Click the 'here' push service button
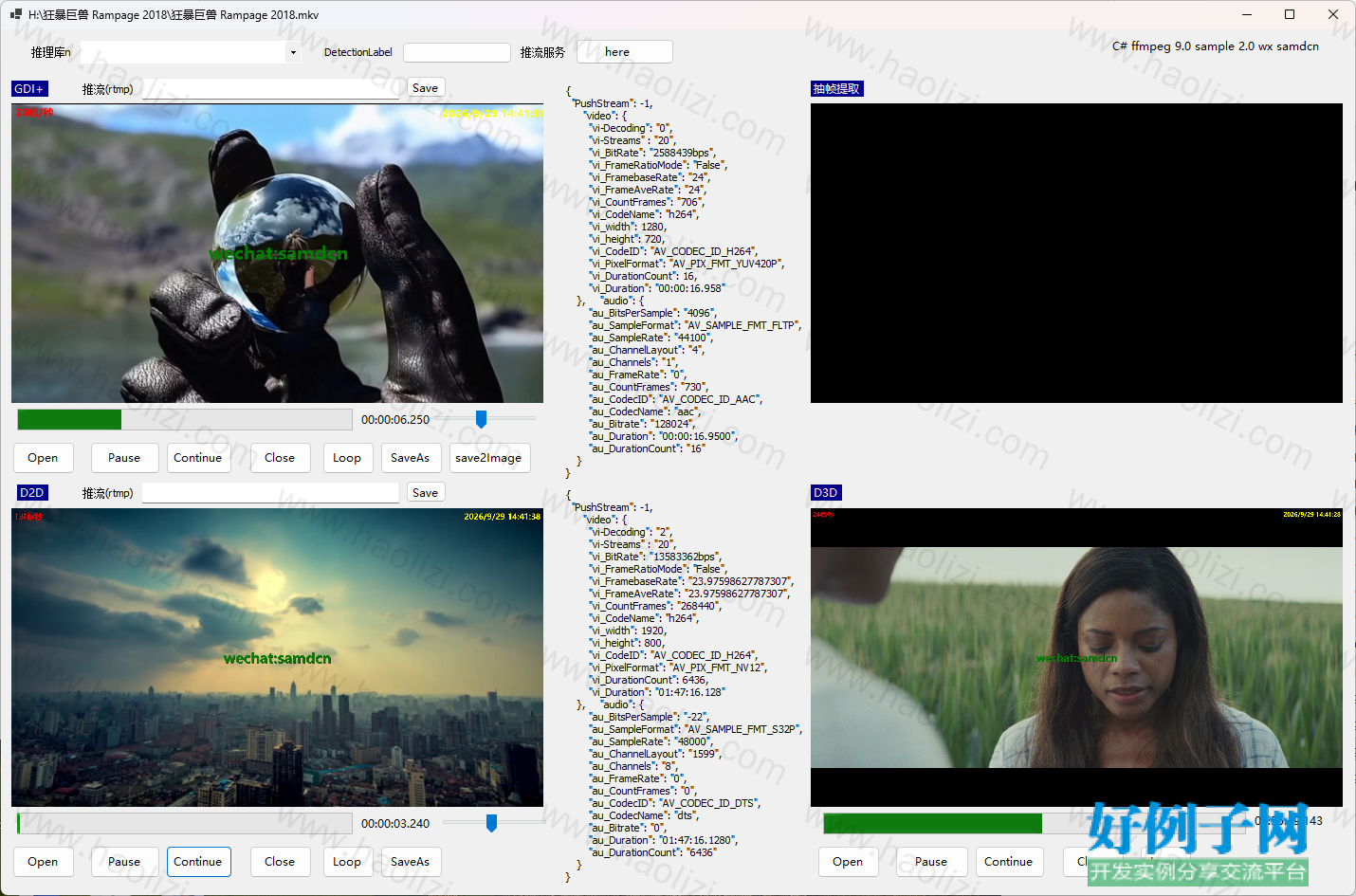This screenshot has width=1356, height=896. [x=625, y=52]
